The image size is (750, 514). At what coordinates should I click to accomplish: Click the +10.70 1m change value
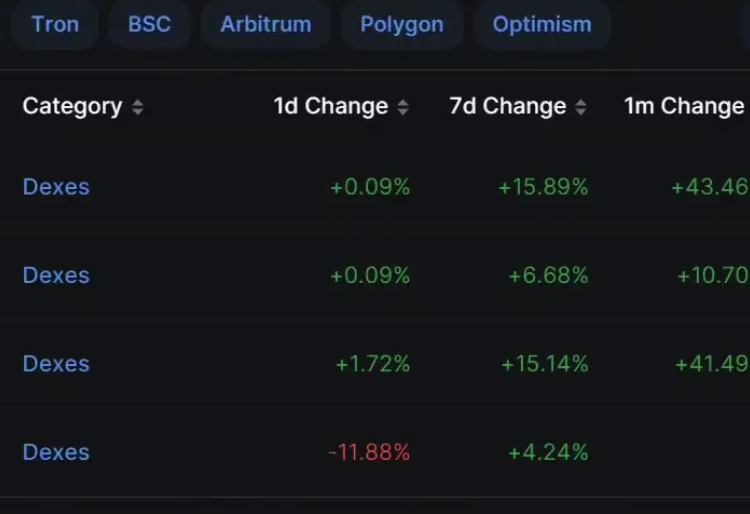(x=712, y=275)
